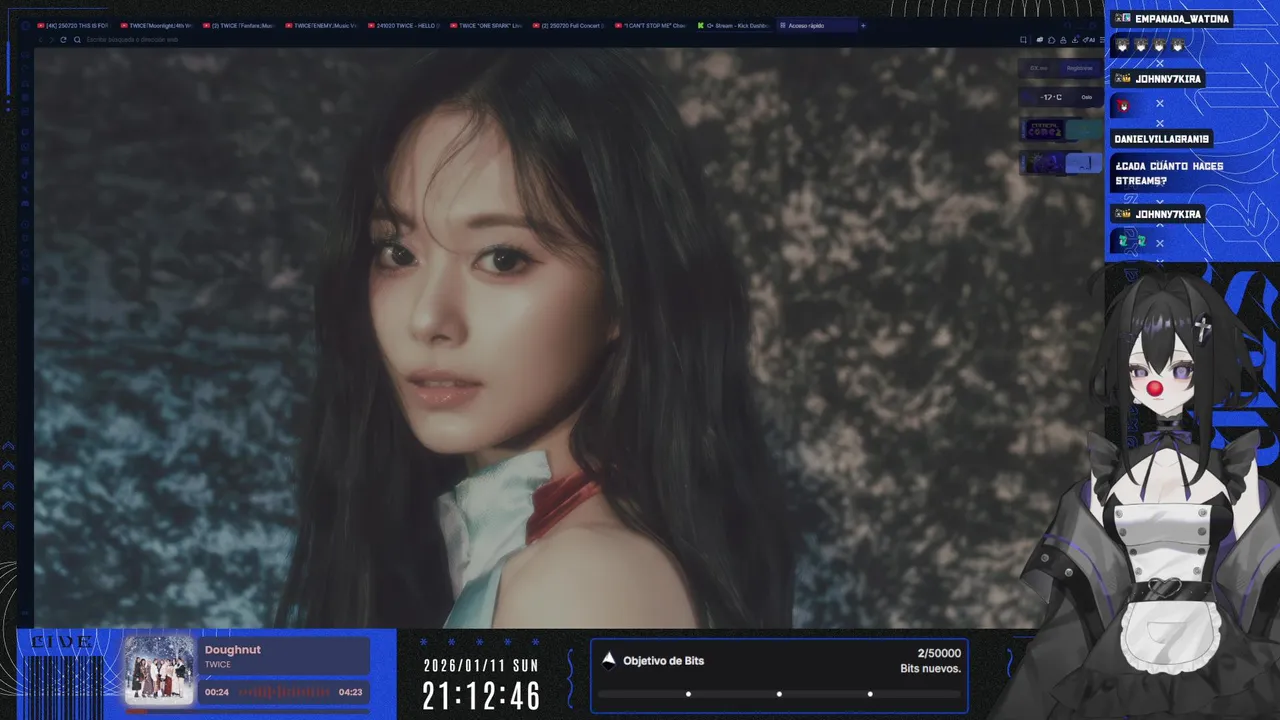Click the DANIELVILLAGRAN19 chat username
This screenshot has height=720, width=1280.
pos(1161,139)
